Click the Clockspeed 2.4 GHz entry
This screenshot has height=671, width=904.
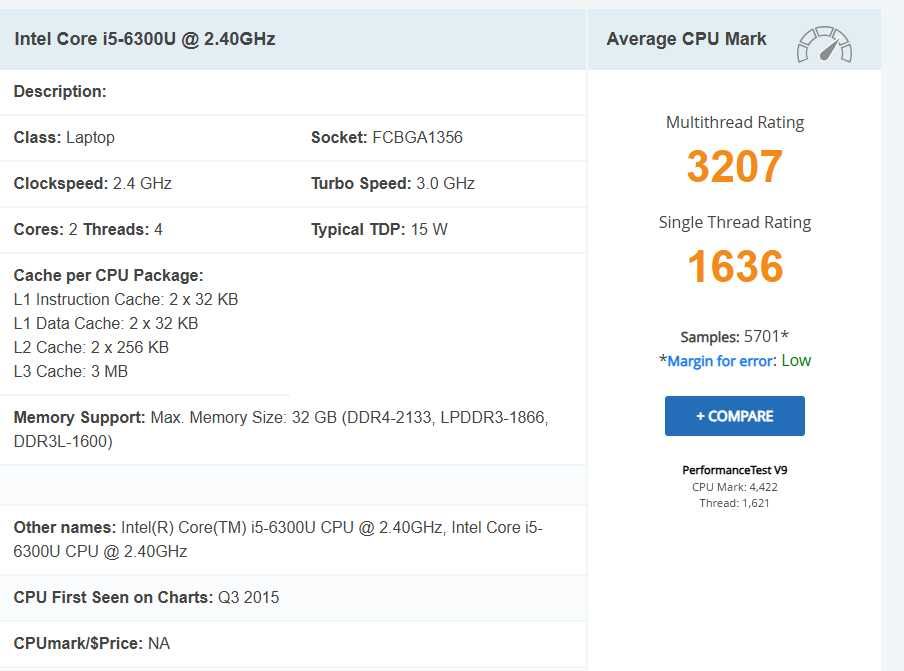click(93, 183)
